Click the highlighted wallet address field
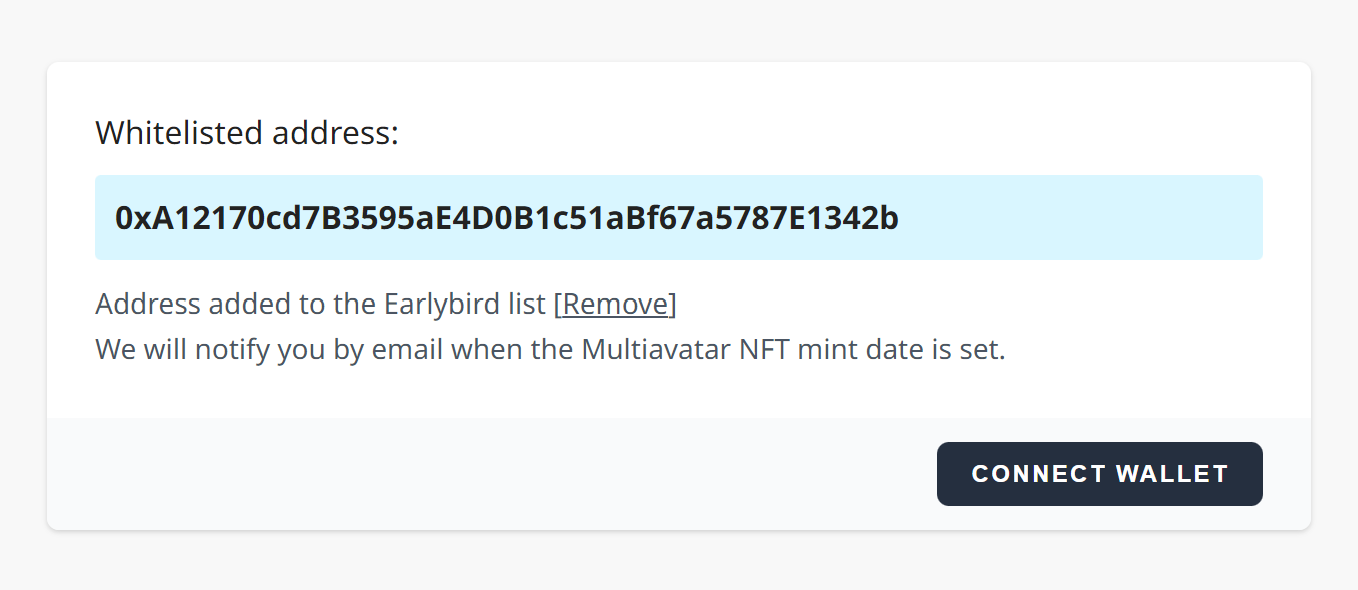This screenshot has height=590, width=1358. tap(679, 218)
